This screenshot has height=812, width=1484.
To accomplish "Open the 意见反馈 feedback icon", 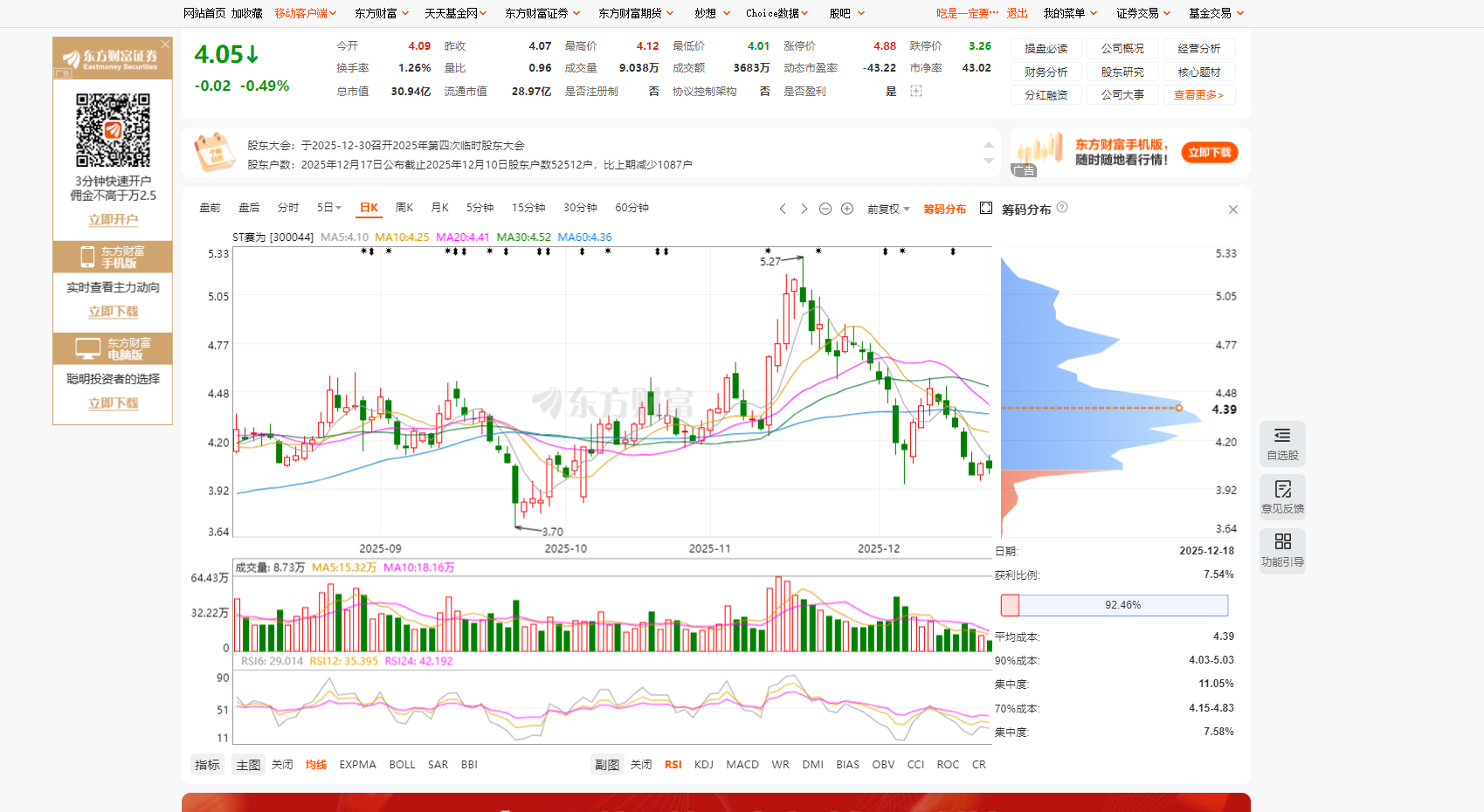I will [x=1282, y=498].
